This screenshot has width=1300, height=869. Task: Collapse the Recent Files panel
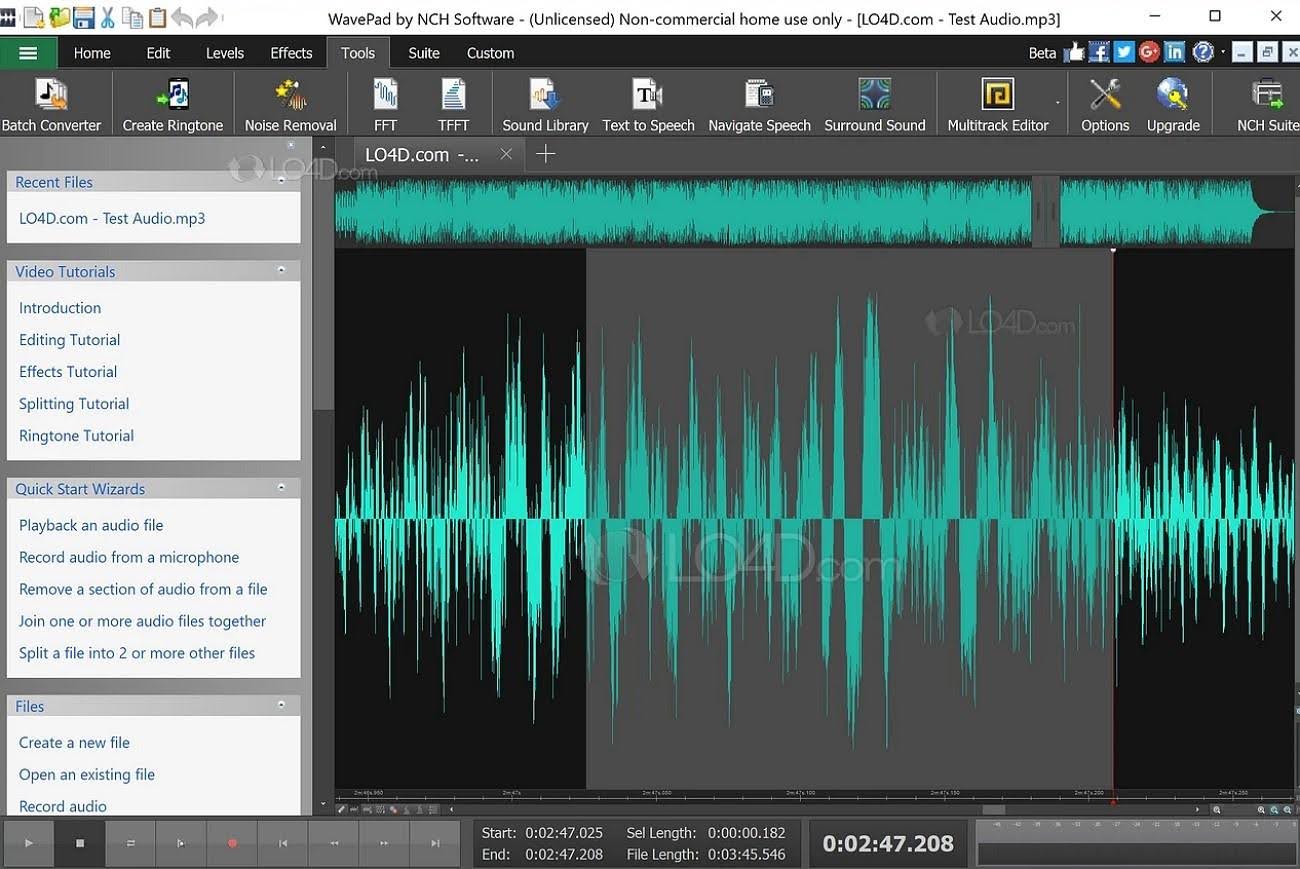coord(281,181)
